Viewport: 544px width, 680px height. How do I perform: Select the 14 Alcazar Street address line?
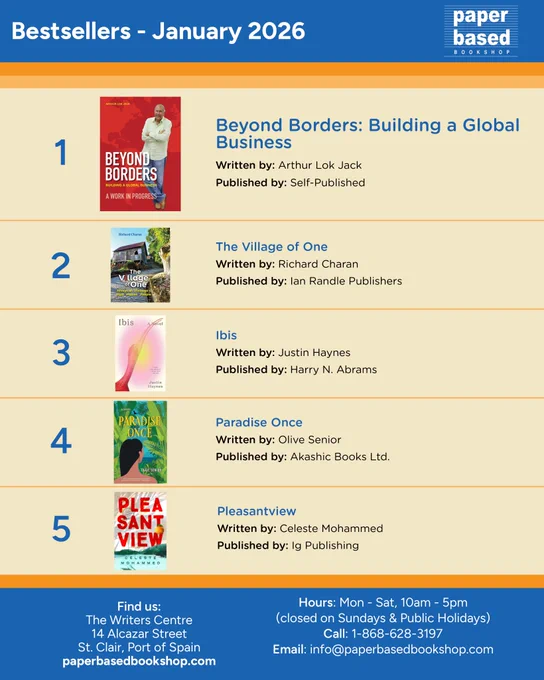pos(139,634)
